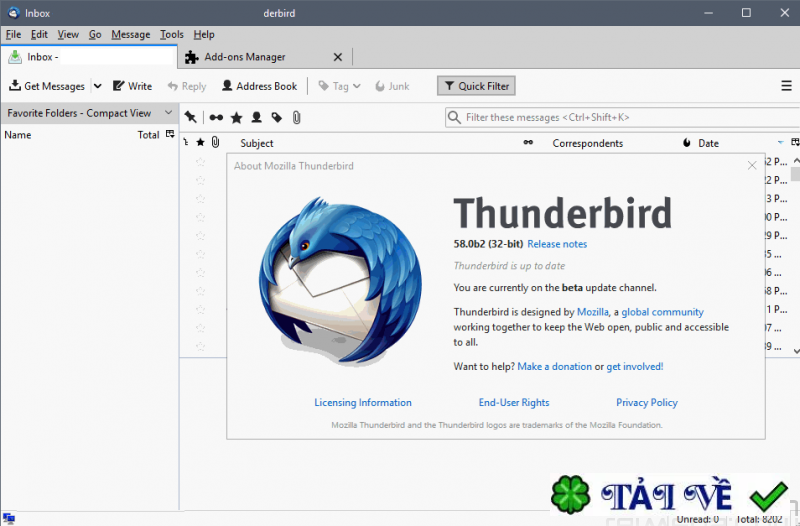Open the File menu

tap(13, 34)
